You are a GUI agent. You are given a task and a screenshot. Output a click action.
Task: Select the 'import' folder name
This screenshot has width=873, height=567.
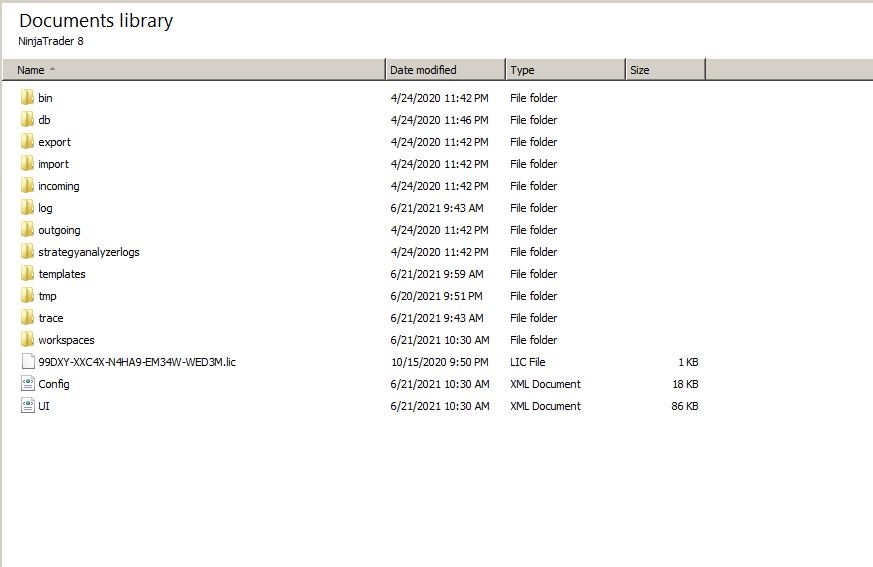point(53,164)
